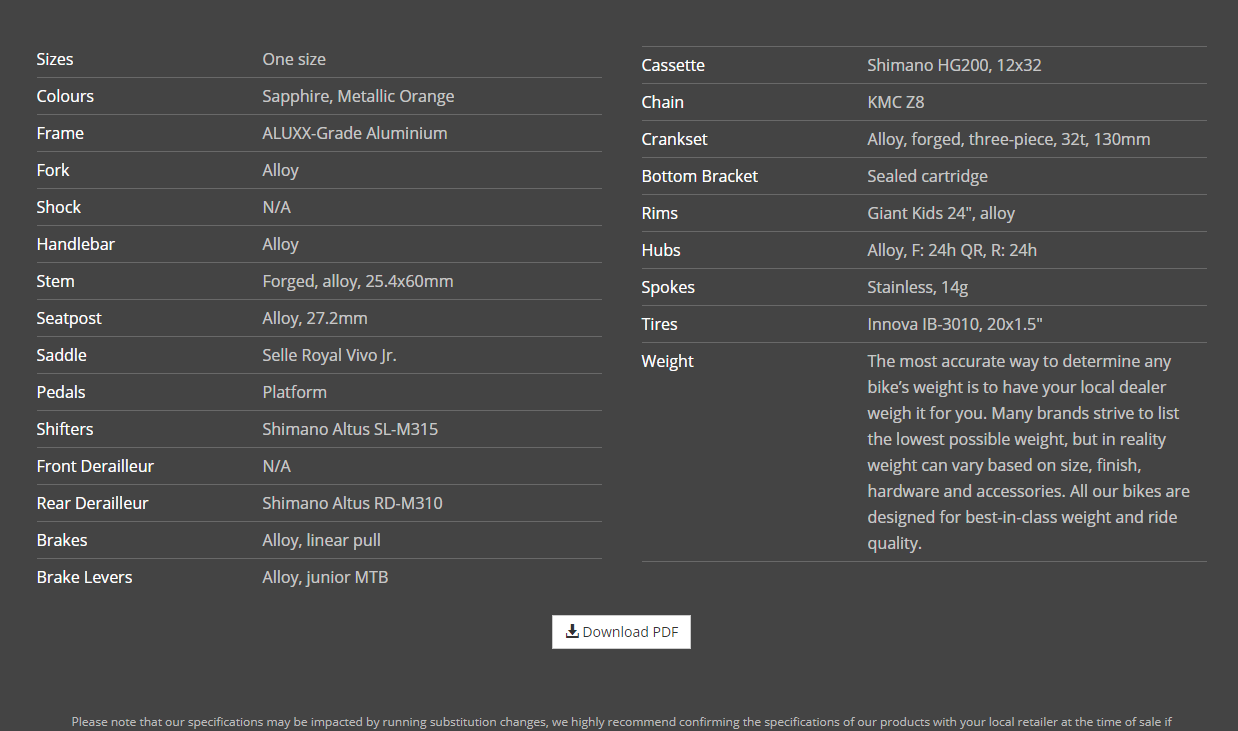Click the 'Shock' label
1238x731 pixels.
[59, 207]
